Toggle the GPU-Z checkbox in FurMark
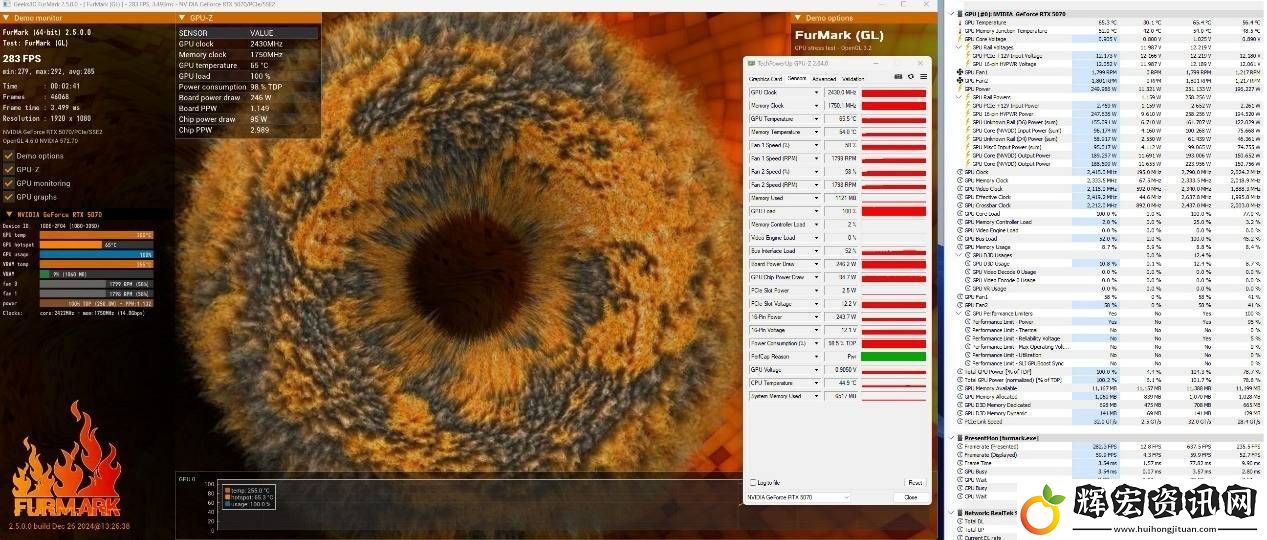 pyautogui.click(x=9, y=169)
